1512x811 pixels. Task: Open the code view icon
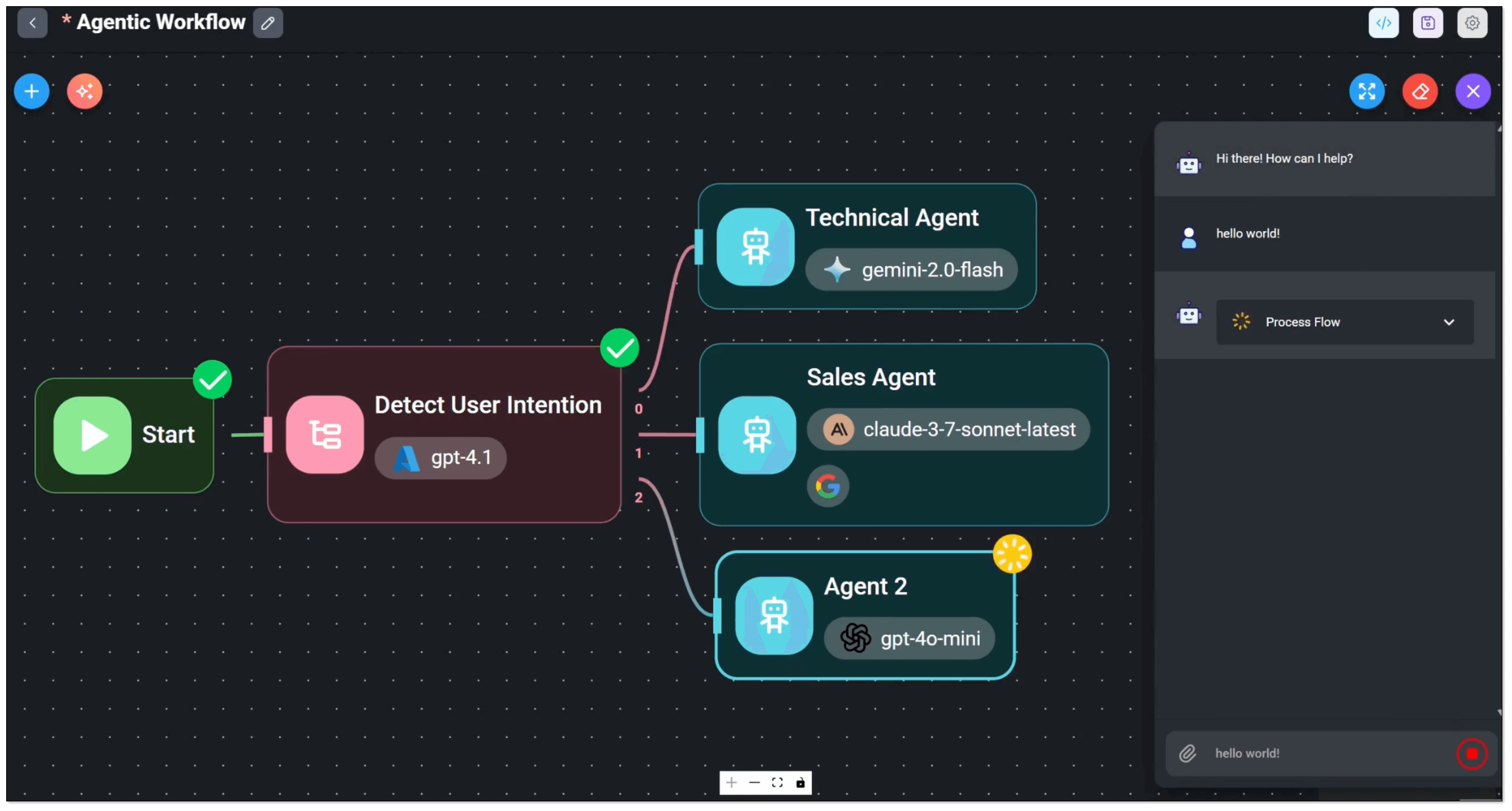click(x=1384, y=24)
